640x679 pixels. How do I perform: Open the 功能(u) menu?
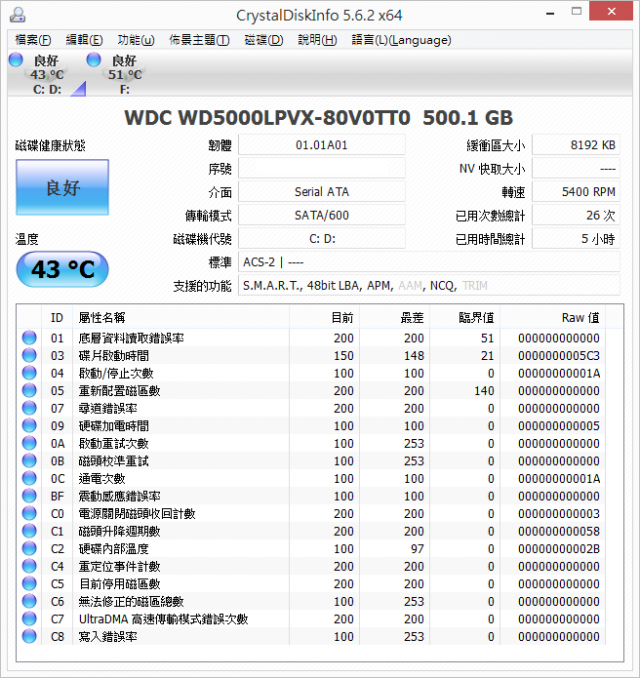click(x=136, y=40)
